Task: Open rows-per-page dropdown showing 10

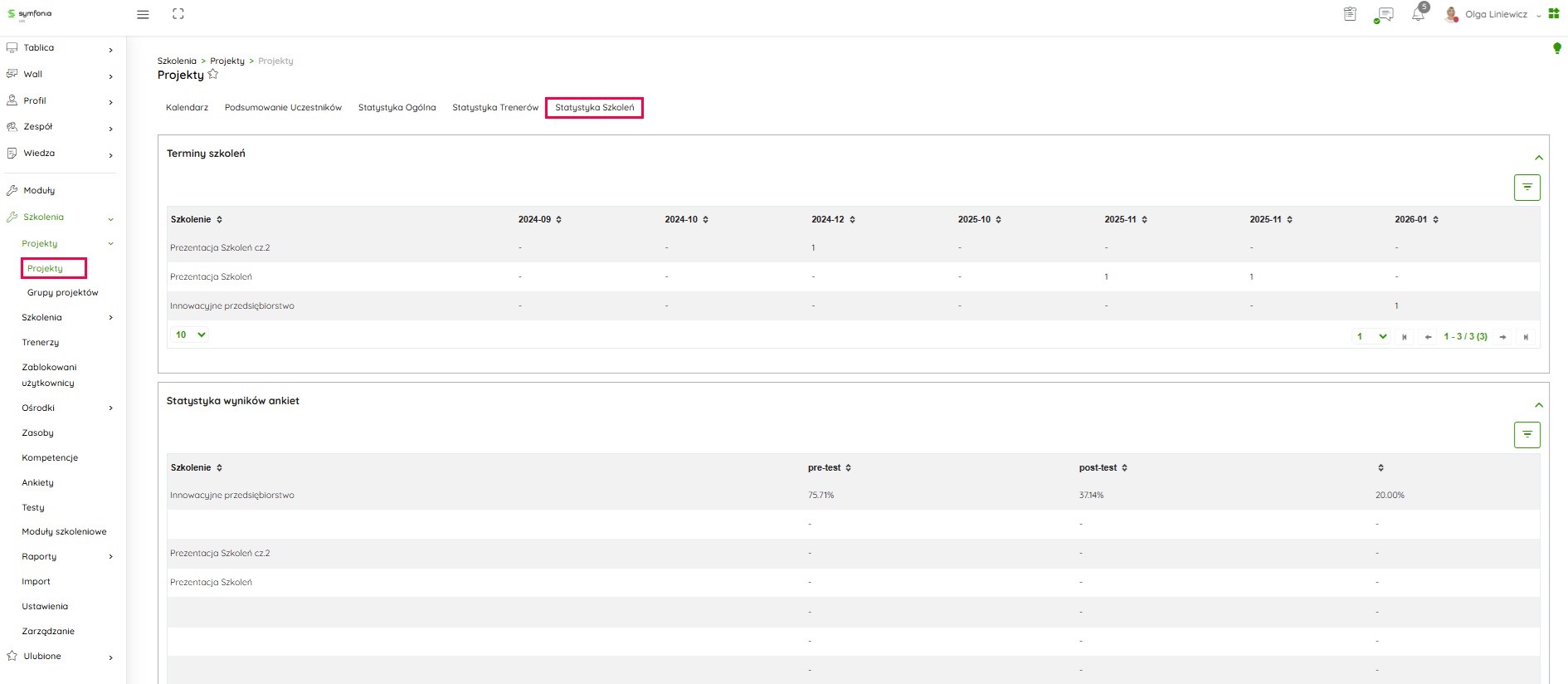Action: 190,335
